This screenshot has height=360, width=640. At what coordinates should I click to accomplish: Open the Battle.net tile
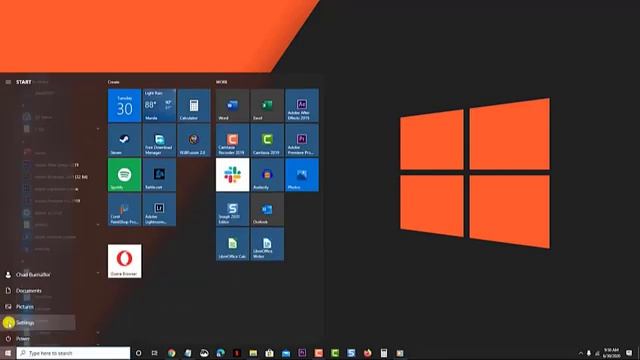(159, 175)
